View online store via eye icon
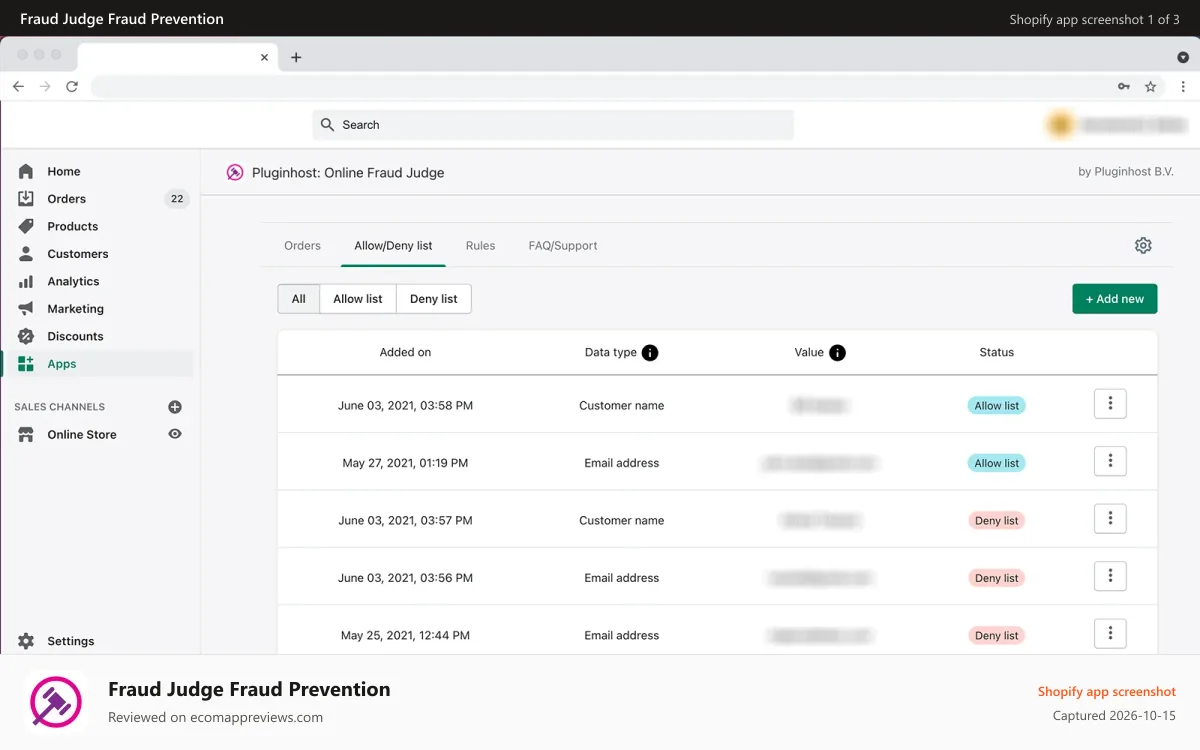 point(175,434)
